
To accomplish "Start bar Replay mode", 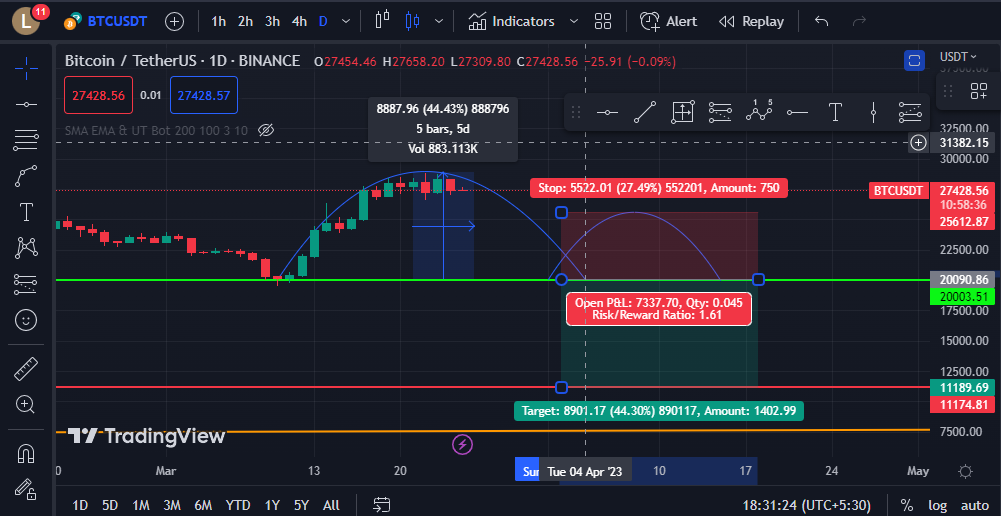I will (x=751, y=21).
